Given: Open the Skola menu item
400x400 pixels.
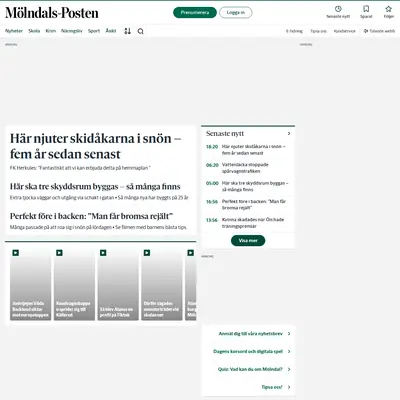Looking at the screenshot, I should coord(34,31).
